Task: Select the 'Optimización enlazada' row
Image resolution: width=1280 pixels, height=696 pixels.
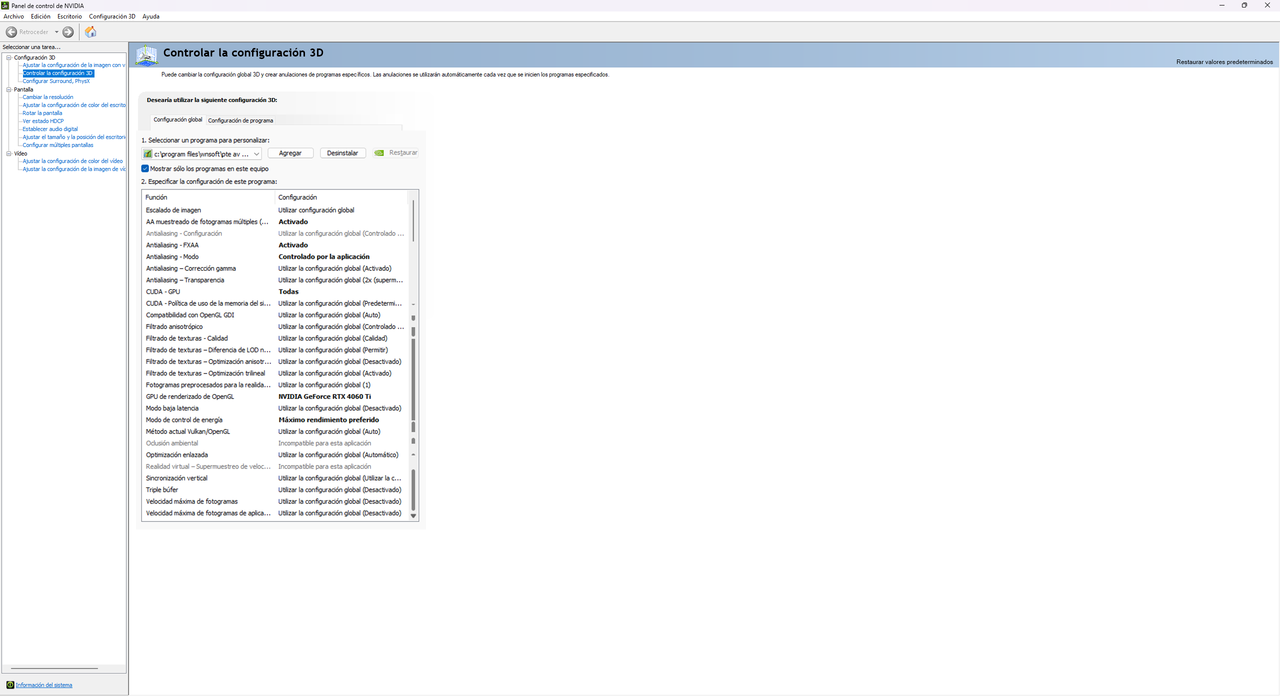Action: coord(275,455)
